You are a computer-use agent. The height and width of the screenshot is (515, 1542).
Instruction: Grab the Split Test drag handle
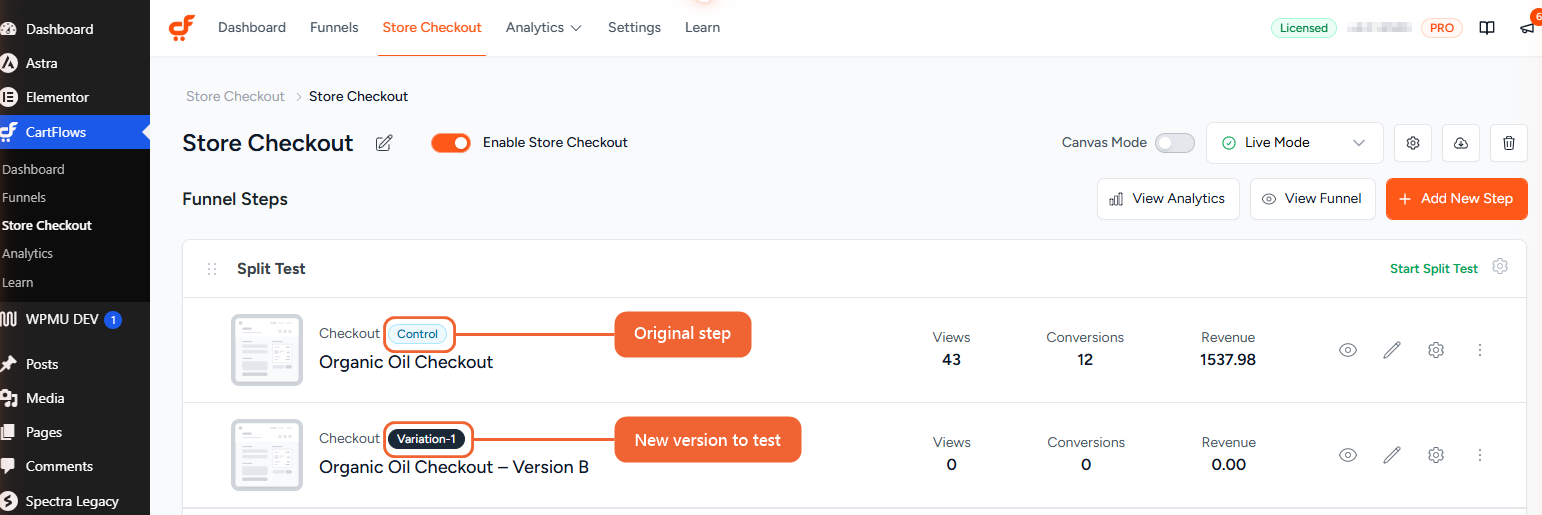point(212,269)
